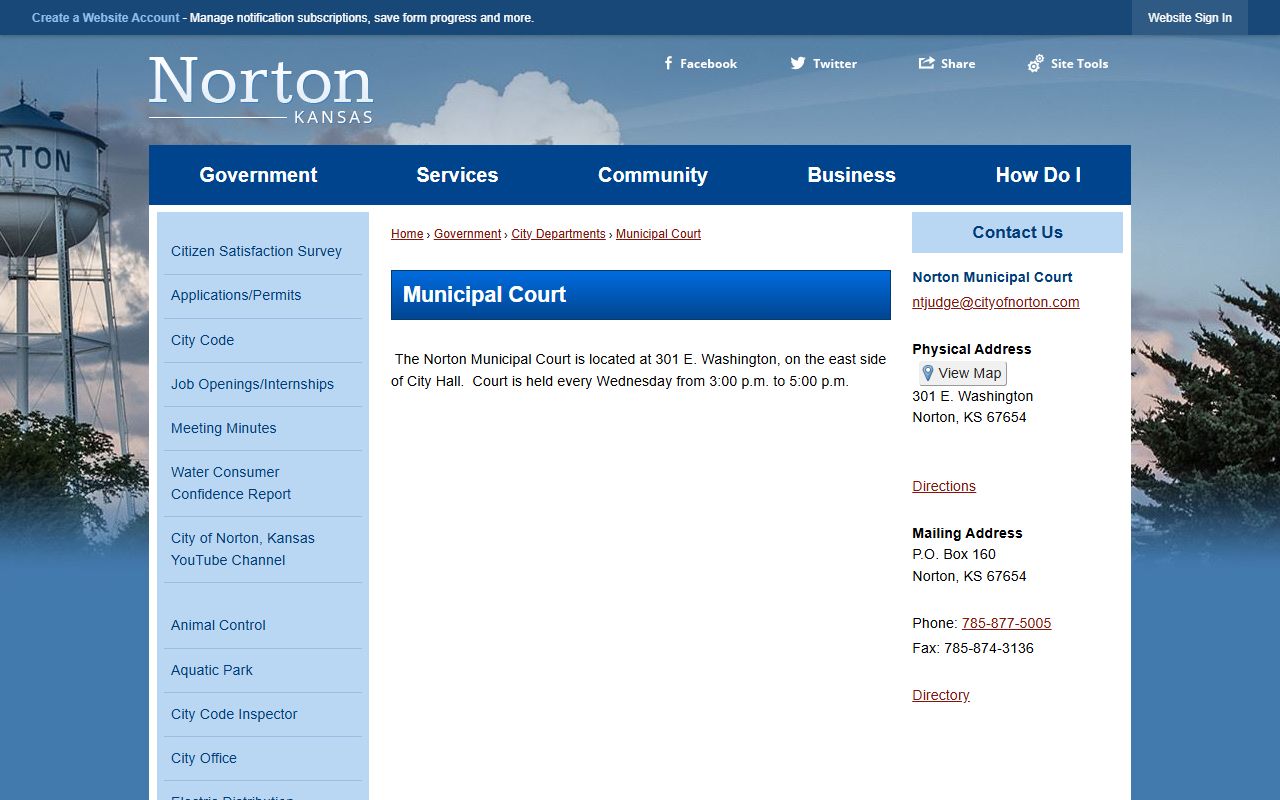Open the How Do I menu
Viewport: 1280px width, 800px height.
(x=1038, y=175)
